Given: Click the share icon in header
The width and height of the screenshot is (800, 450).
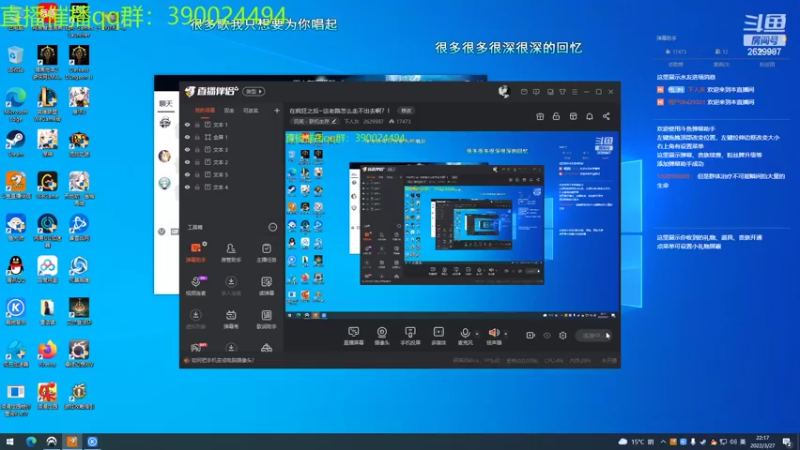Looking at the screenshot, I should point(606,116).
